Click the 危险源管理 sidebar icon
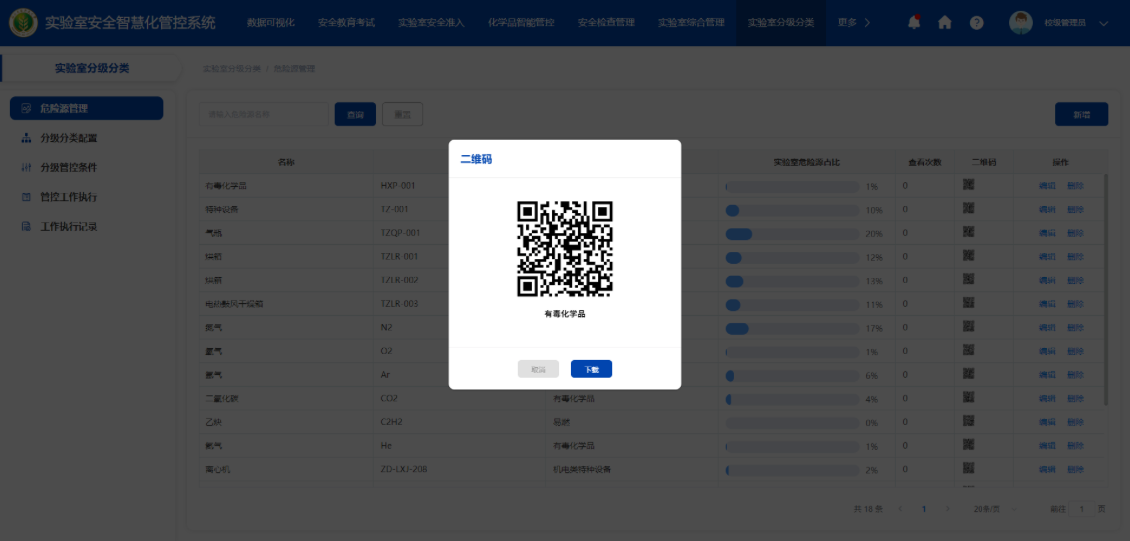This screenshot has height=541, width=1130. (27, 109)
